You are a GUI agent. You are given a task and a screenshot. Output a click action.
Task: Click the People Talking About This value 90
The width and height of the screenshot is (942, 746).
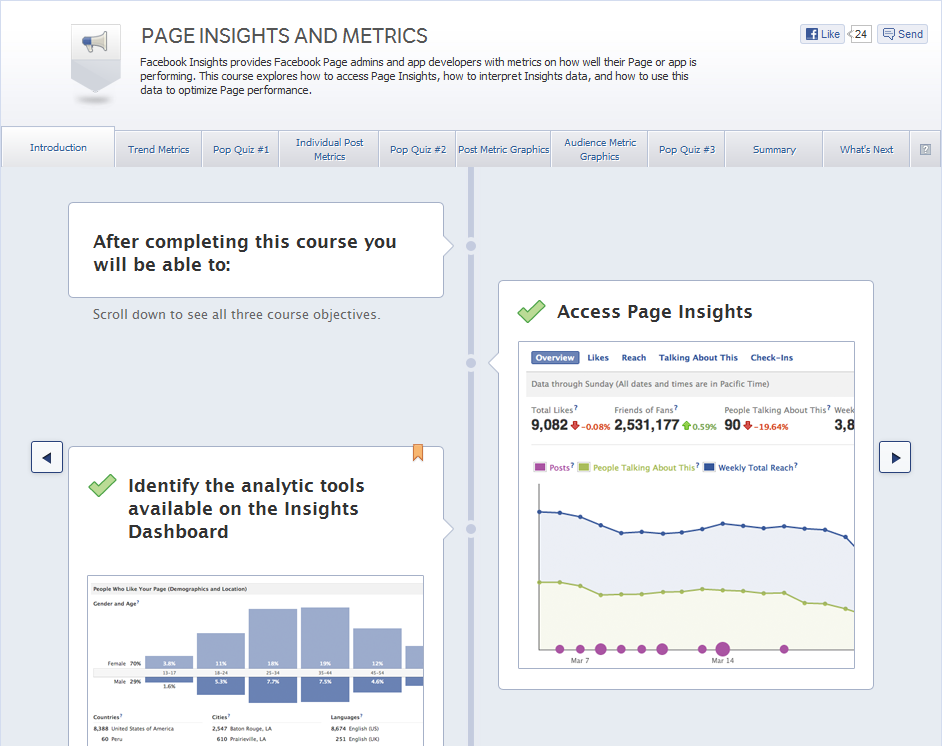[732, 425]
